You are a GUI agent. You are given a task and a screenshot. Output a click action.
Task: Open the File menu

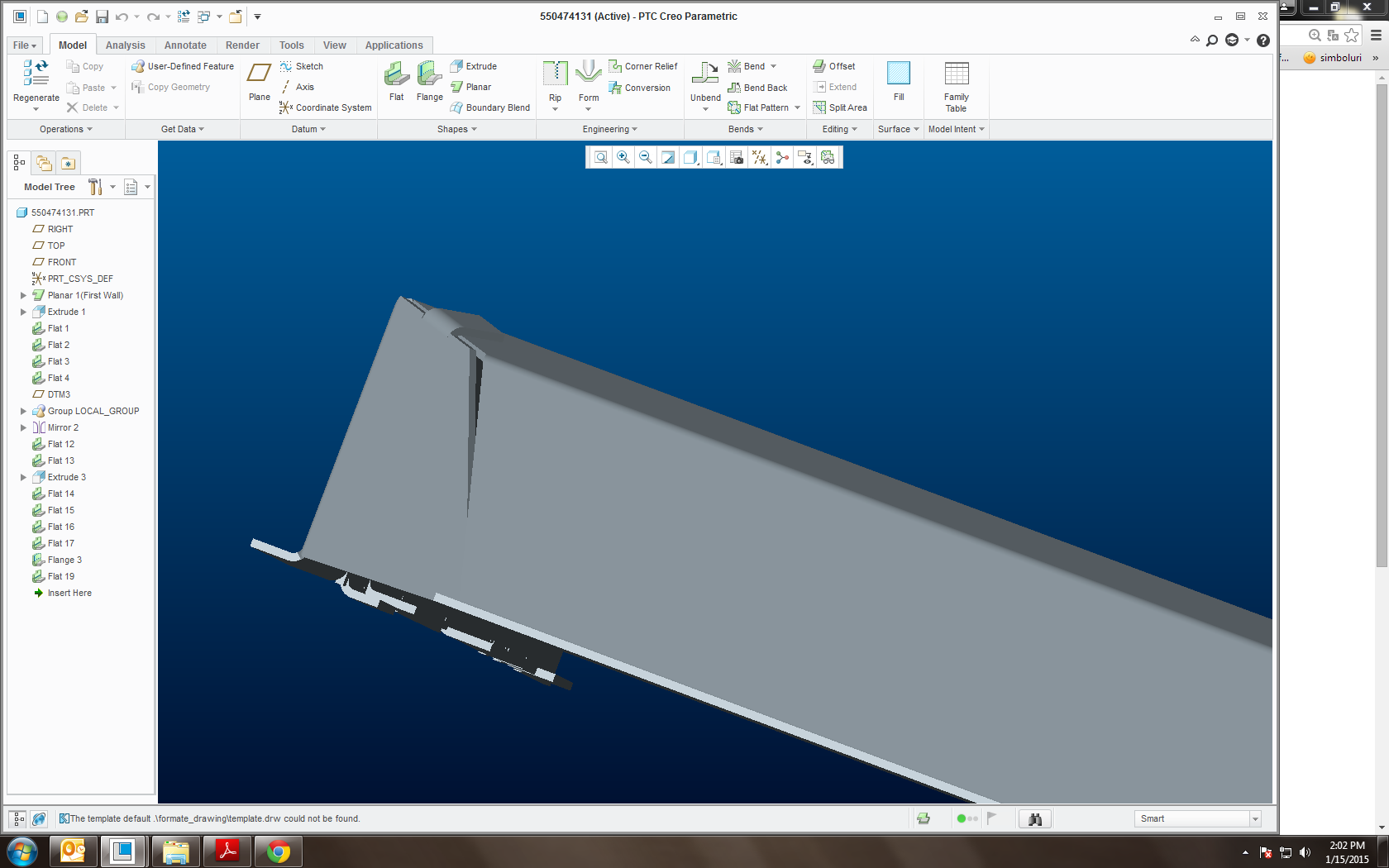tap(25, 45)
